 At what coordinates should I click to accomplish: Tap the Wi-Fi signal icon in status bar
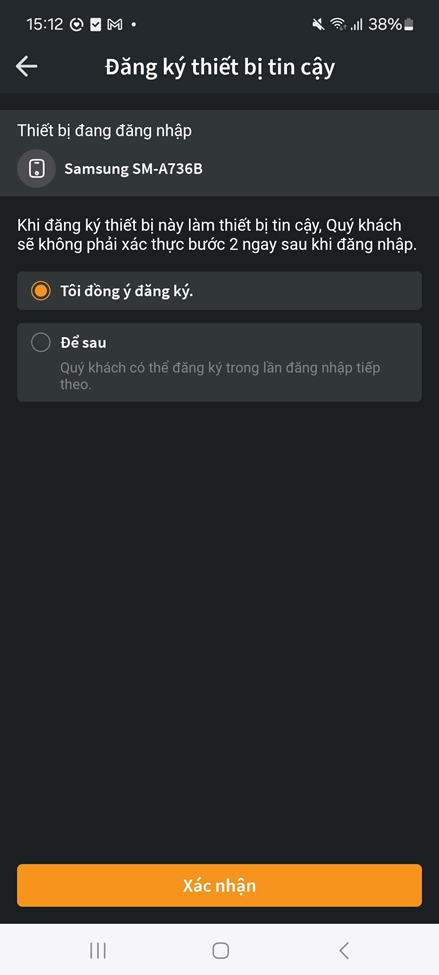click(338, 25)
